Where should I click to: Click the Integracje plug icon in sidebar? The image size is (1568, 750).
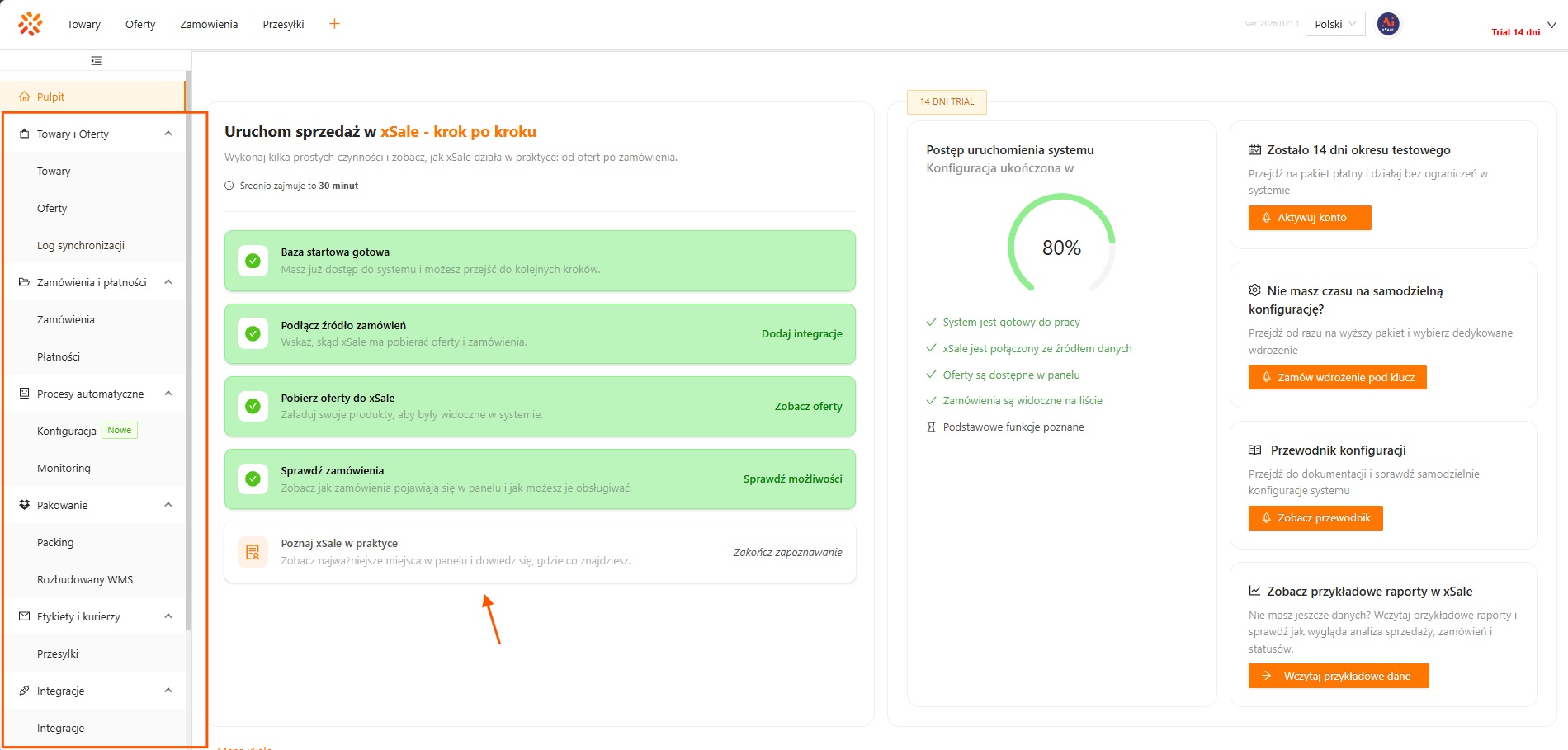pyautogui.click(x=25, y=691)
